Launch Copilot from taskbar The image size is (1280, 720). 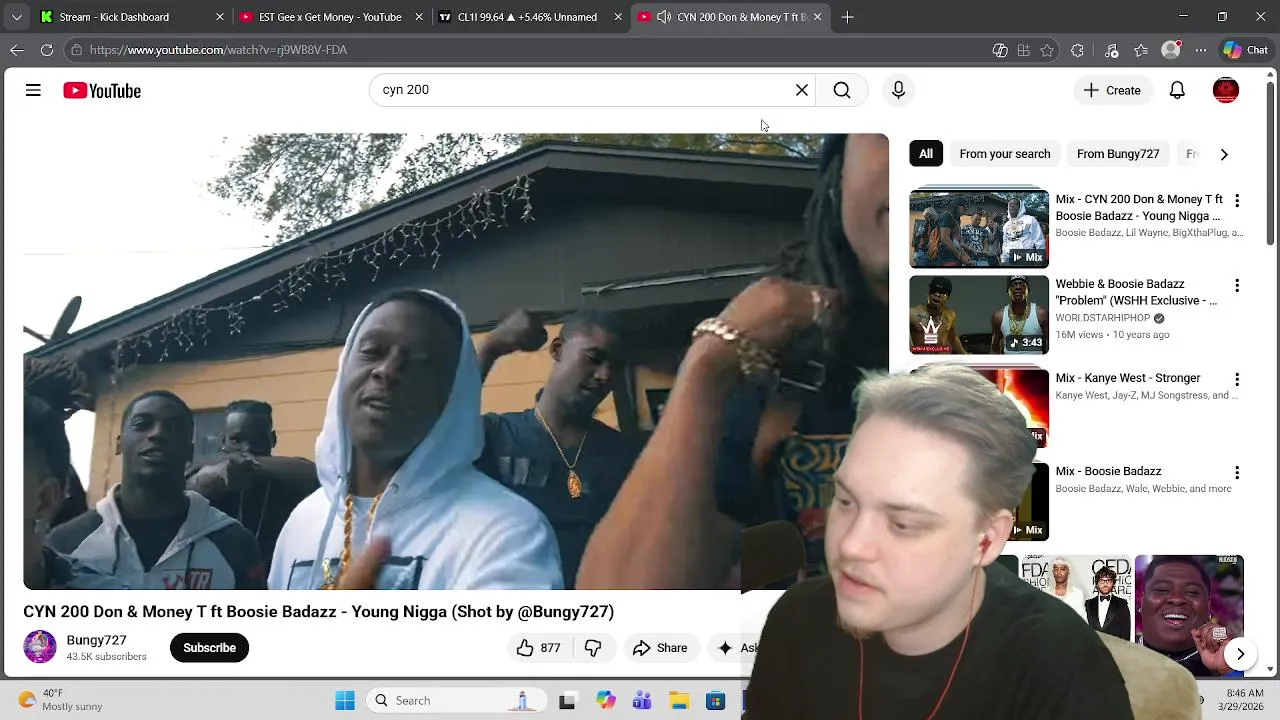click(x=605, y=701)
